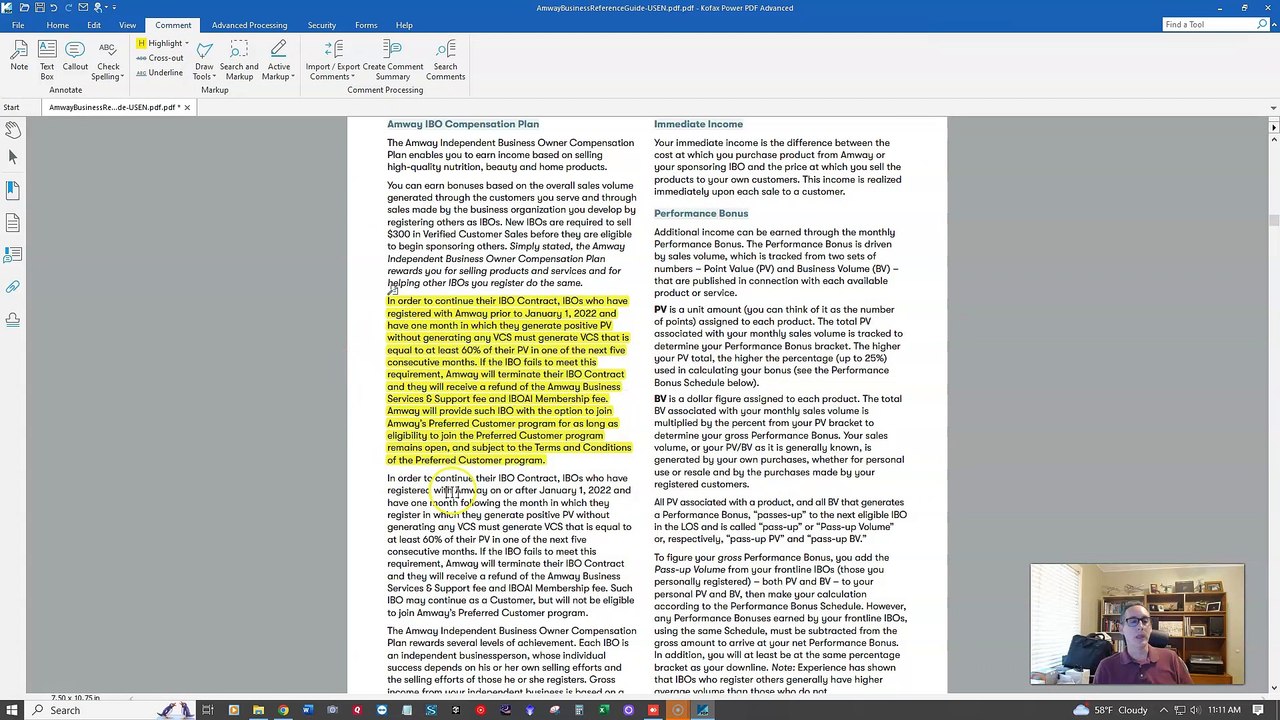
Task: Select the Text Box tool
Action: (47, 60)
